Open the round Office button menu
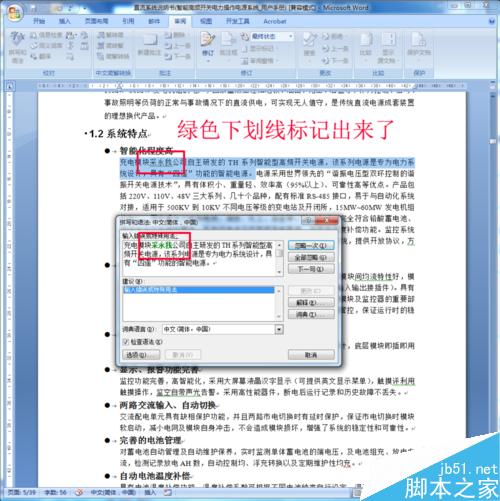The height and width of the screenshot is (501, 500). point(15,13)
